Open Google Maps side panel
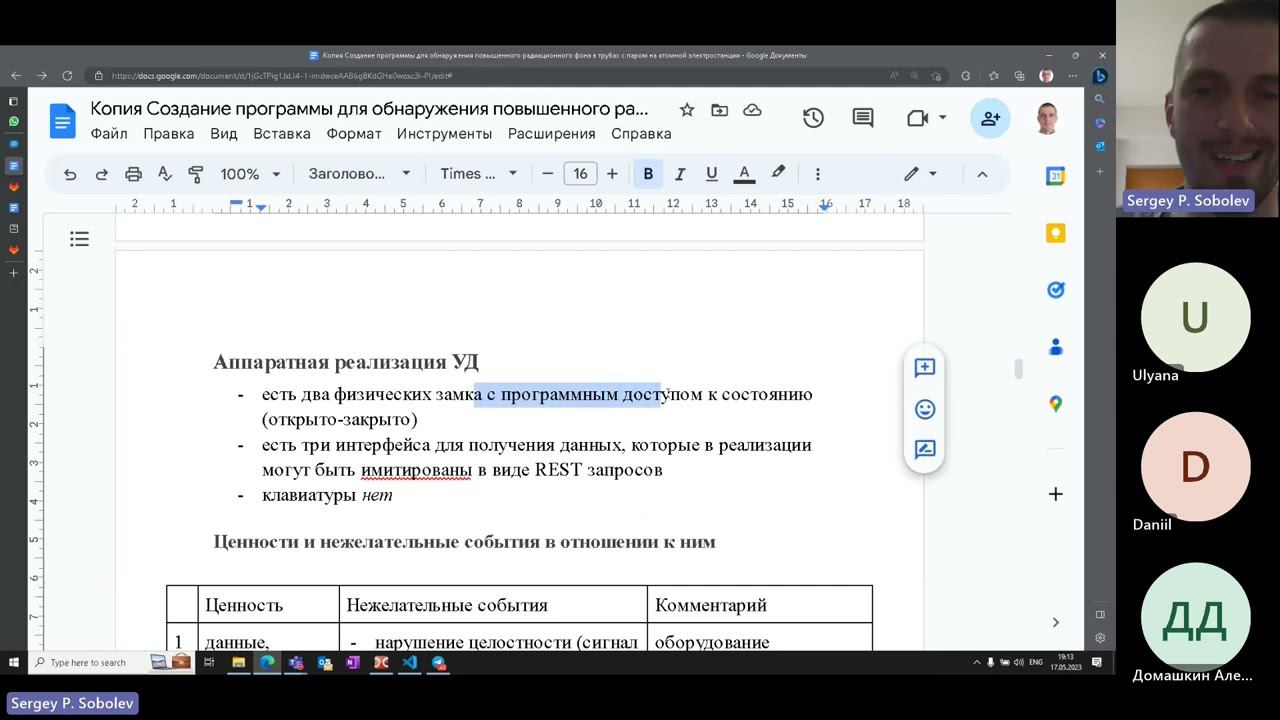This screenshot has height=720, width=1280. click(1055, 404)
